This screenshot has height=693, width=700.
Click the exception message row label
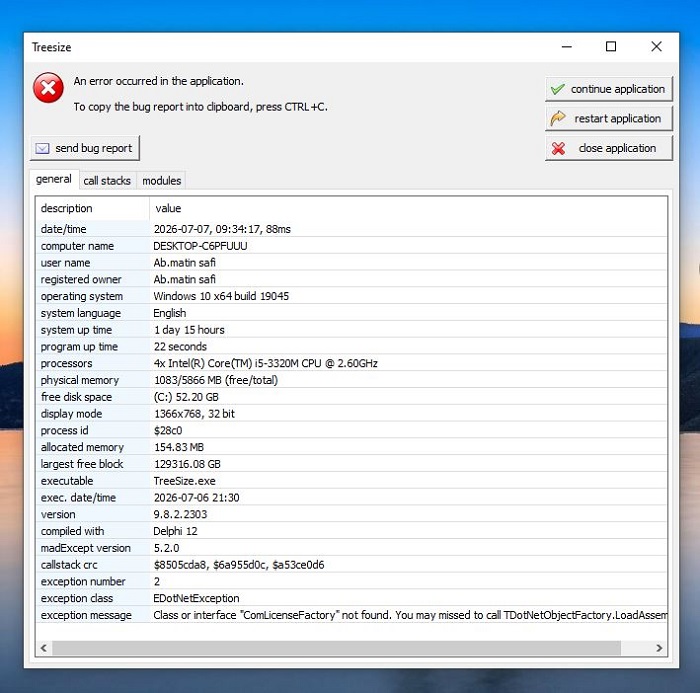86,615
